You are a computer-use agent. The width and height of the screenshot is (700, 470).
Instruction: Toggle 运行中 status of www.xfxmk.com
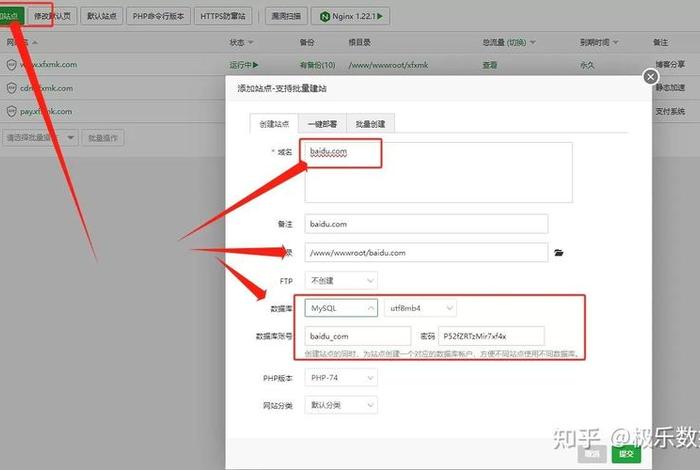coord(244,65)
